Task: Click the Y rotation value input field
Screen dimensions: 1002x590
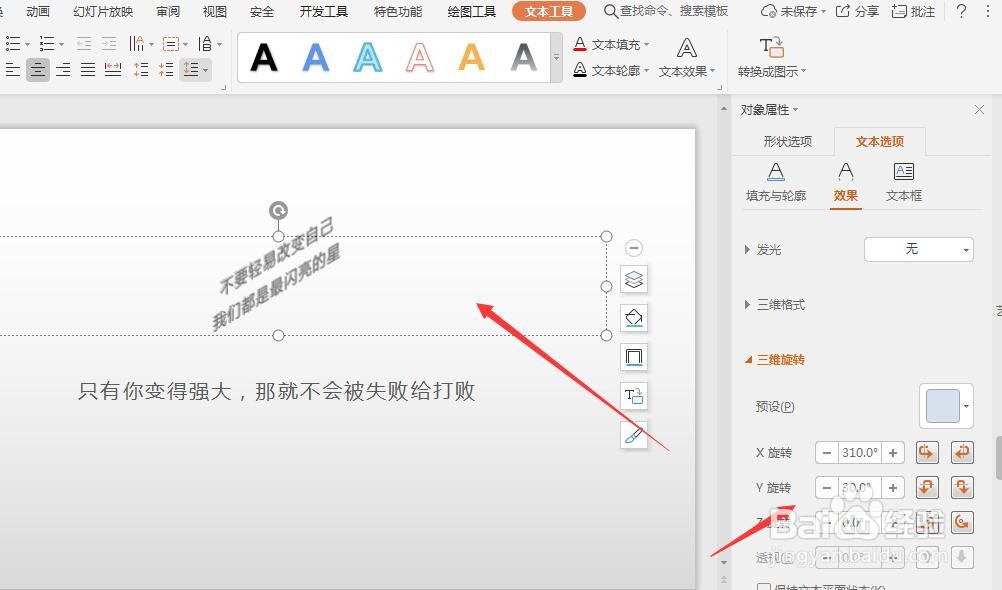Action: pos(858,487)
